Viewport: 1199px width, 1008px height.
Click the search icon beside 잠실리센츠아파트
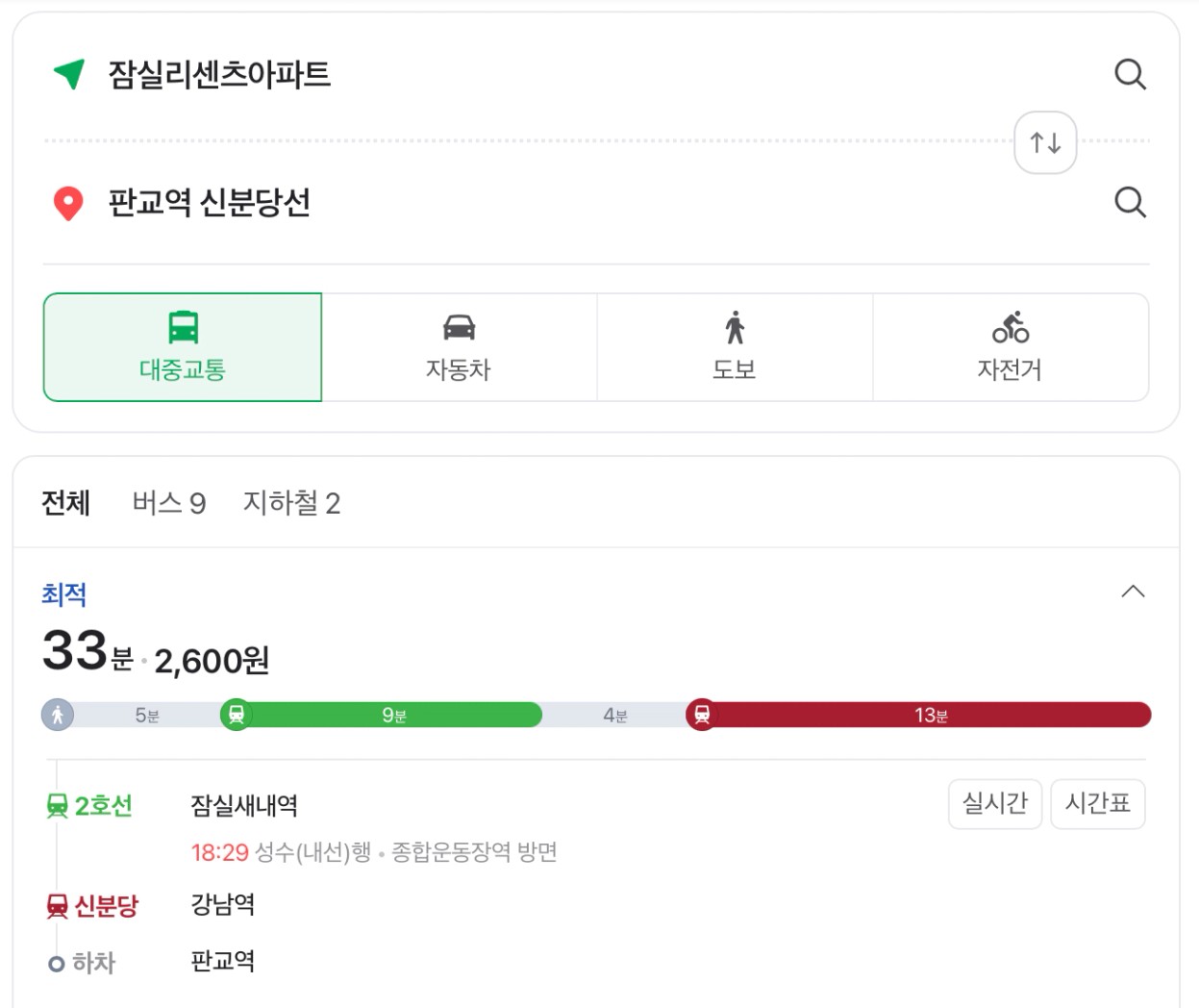[x=1130, y=74]
